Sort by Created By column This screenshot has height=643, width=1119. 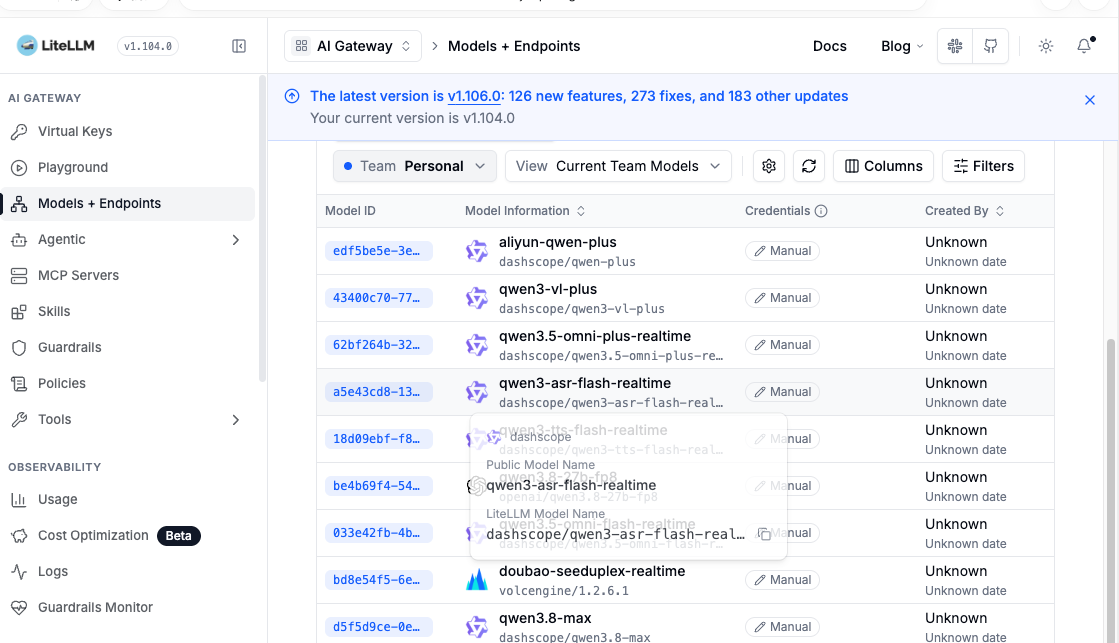click(965, 211)
